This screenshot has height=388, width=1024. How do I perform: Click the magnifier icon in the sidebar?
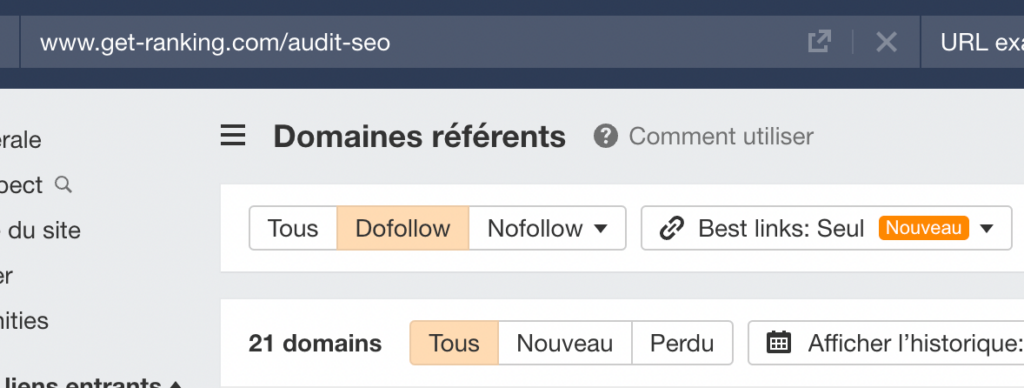pos(63,185)
